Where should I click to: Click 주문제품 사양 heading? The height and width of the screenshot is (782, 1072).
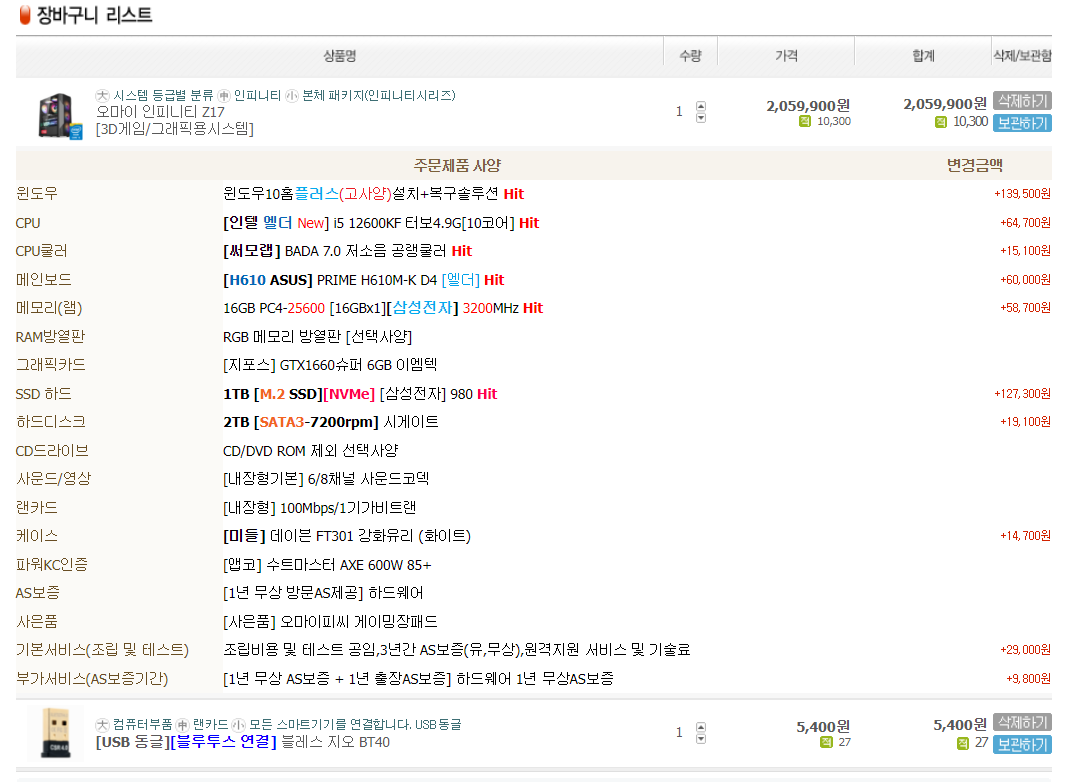(457, 165)
